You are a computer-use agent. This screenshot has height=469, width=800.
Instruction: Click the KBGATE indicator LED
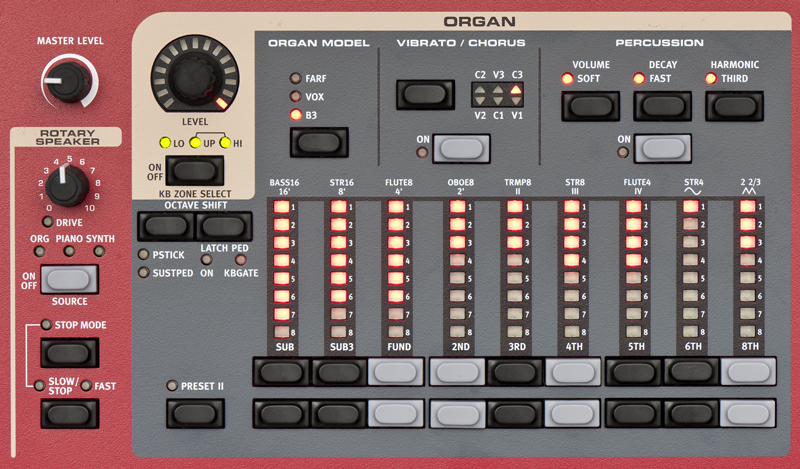pos(240,260)
